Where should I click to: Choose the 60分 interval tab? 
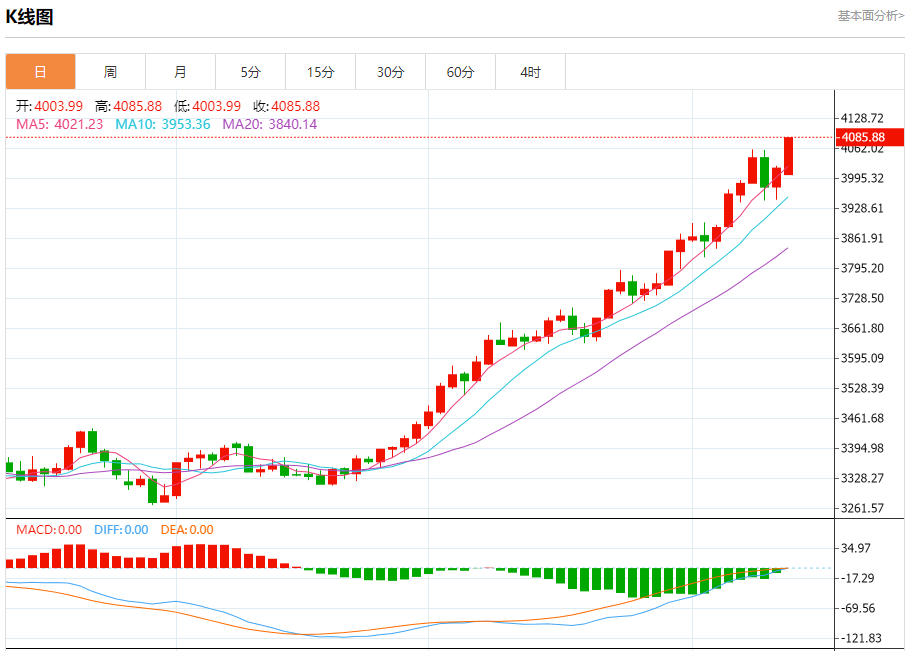point(460,72)
